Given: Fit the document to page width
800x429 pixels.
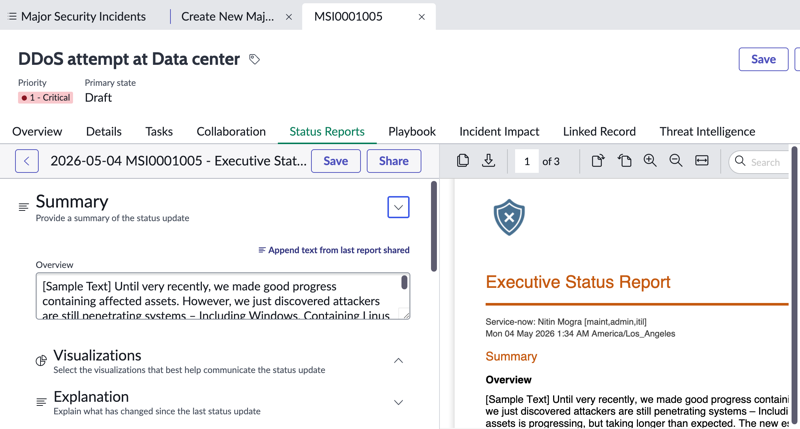Looking at the screenshot, I should point(702,161).
